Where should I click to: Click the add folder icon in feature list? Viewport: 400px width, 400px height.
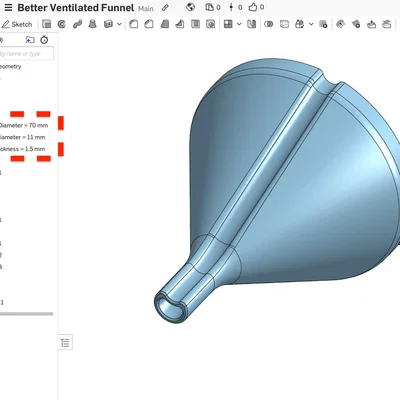[30, 40]
